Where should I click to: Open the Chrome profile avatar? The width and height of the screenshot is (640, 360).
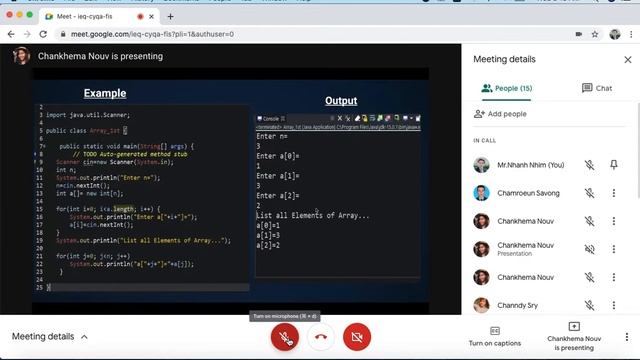point(615,34)
